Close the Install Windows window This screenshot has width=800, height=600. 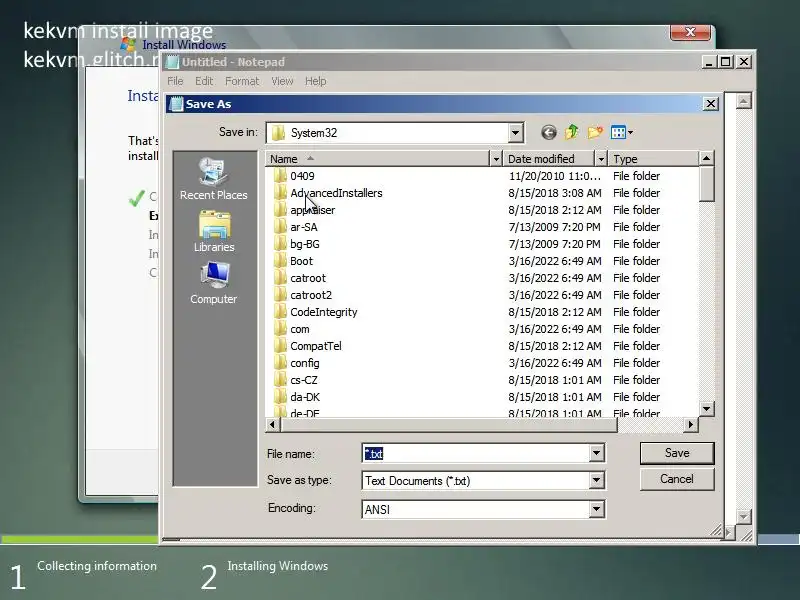pos(690,32)
